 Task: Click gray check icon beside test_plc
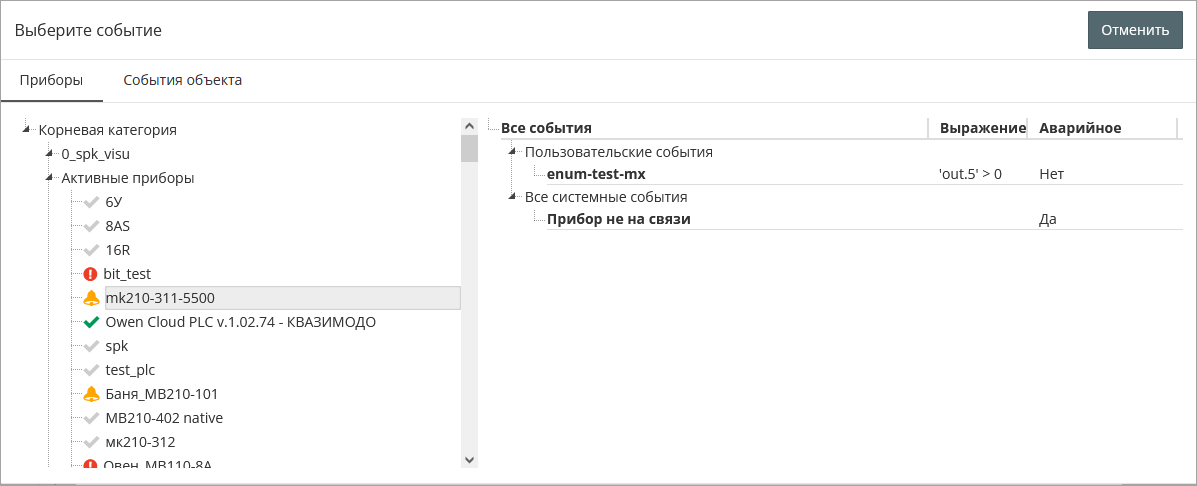pos(91,370)
